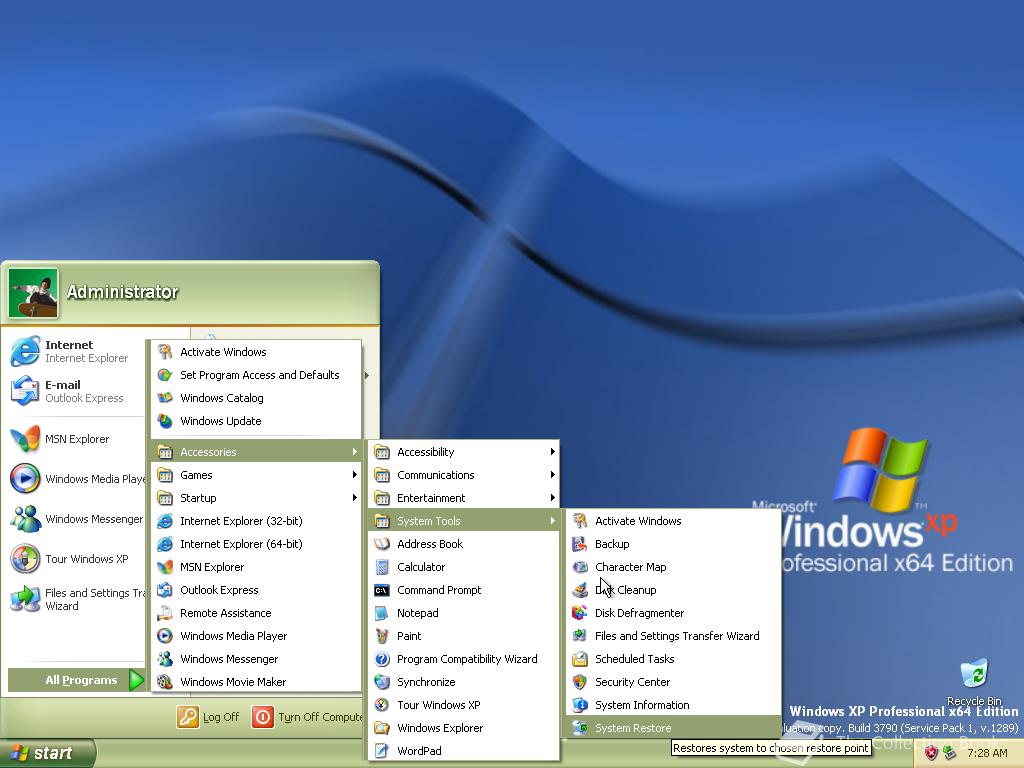Select the Disk Cleanup icon
The height and width of the screenshot is (768, 1024).
579,590
